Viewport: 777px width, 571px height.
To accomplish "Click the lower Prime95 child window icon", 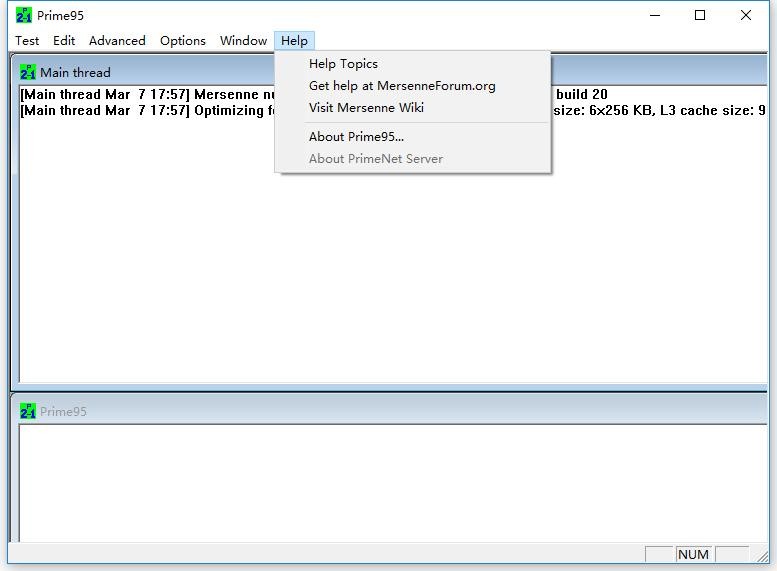I will point(28,411).
